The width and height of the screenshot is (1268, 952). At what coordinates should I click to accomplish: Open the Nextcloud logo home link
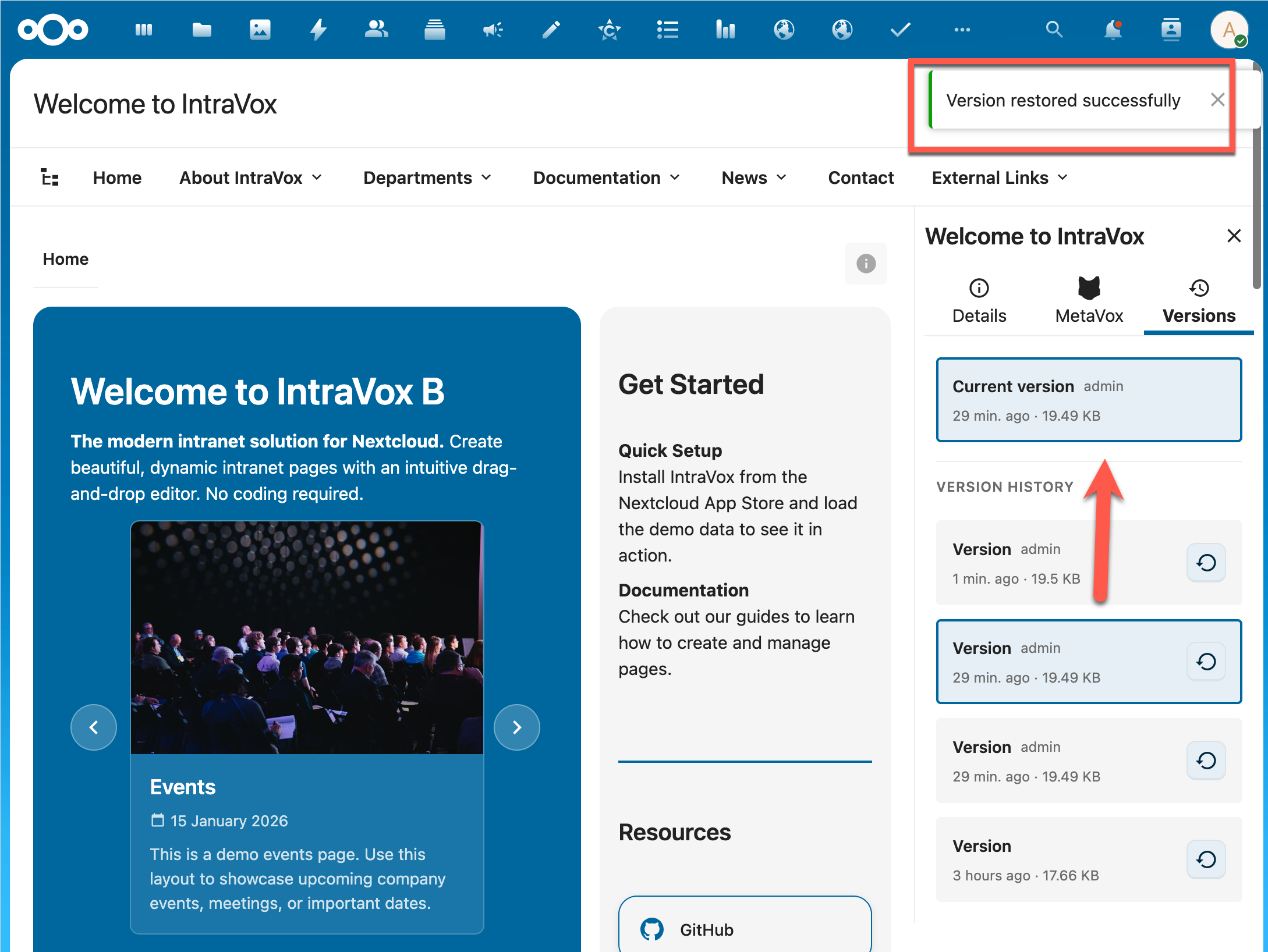pyautogui.click(x=53, y=30)
